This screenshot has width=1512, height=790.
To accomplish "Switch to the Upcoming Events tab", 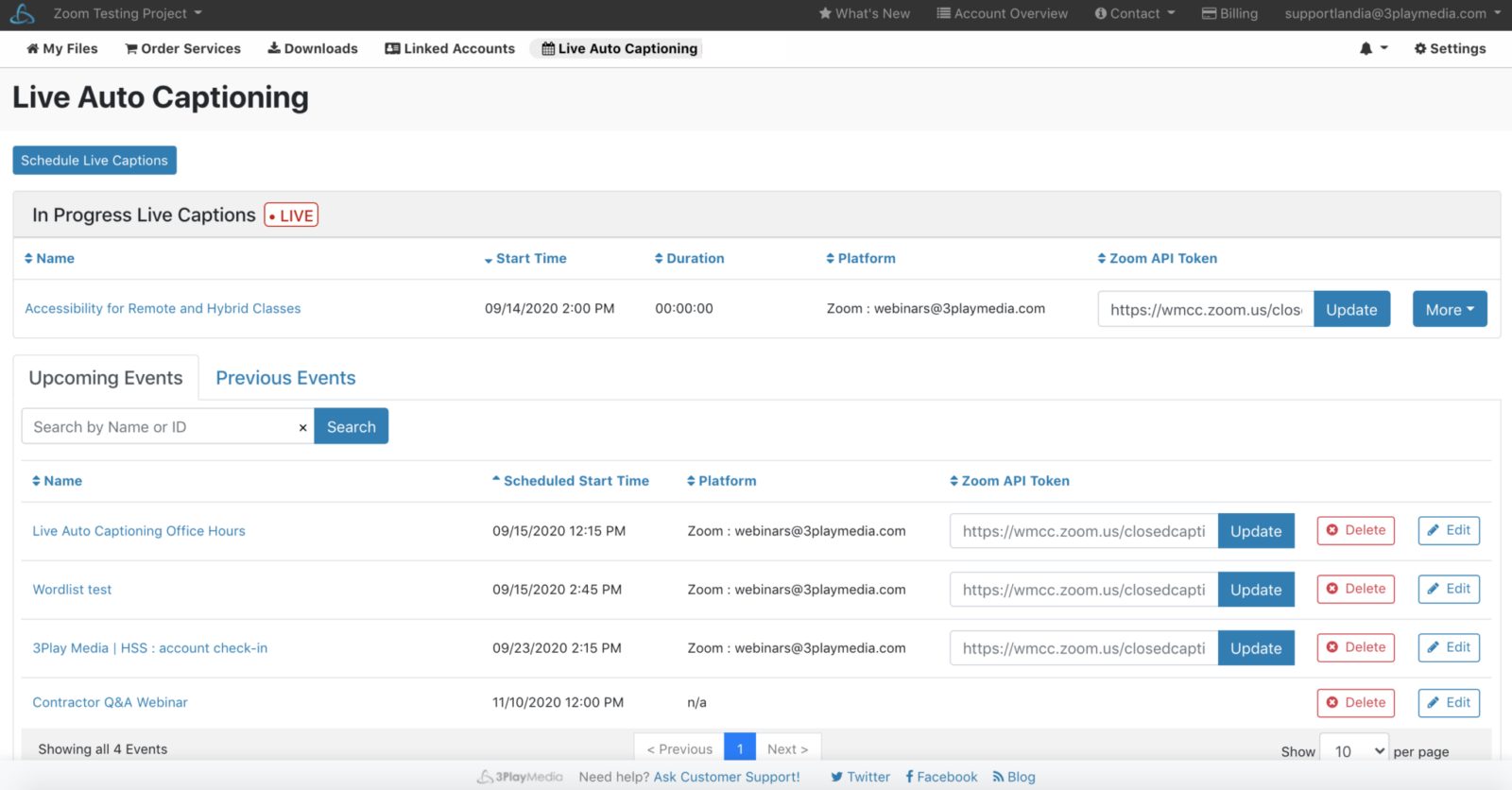I will [x=106, y=378].
